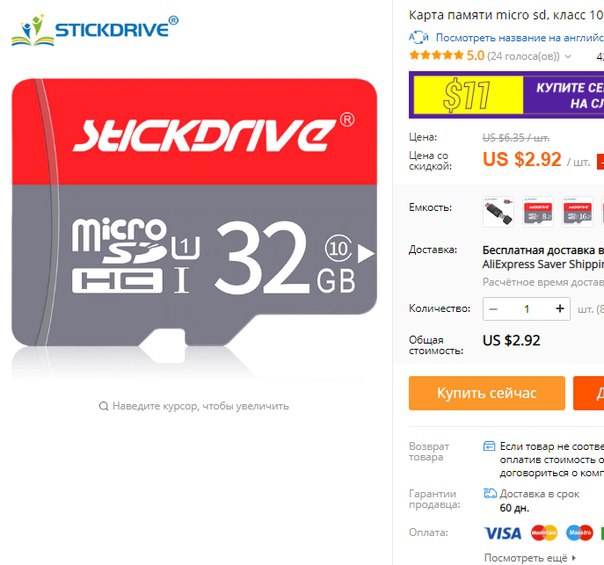This screenshot has height=565, width=604.
Task: Decrease quantity with minus button
Action: point(493,308)
